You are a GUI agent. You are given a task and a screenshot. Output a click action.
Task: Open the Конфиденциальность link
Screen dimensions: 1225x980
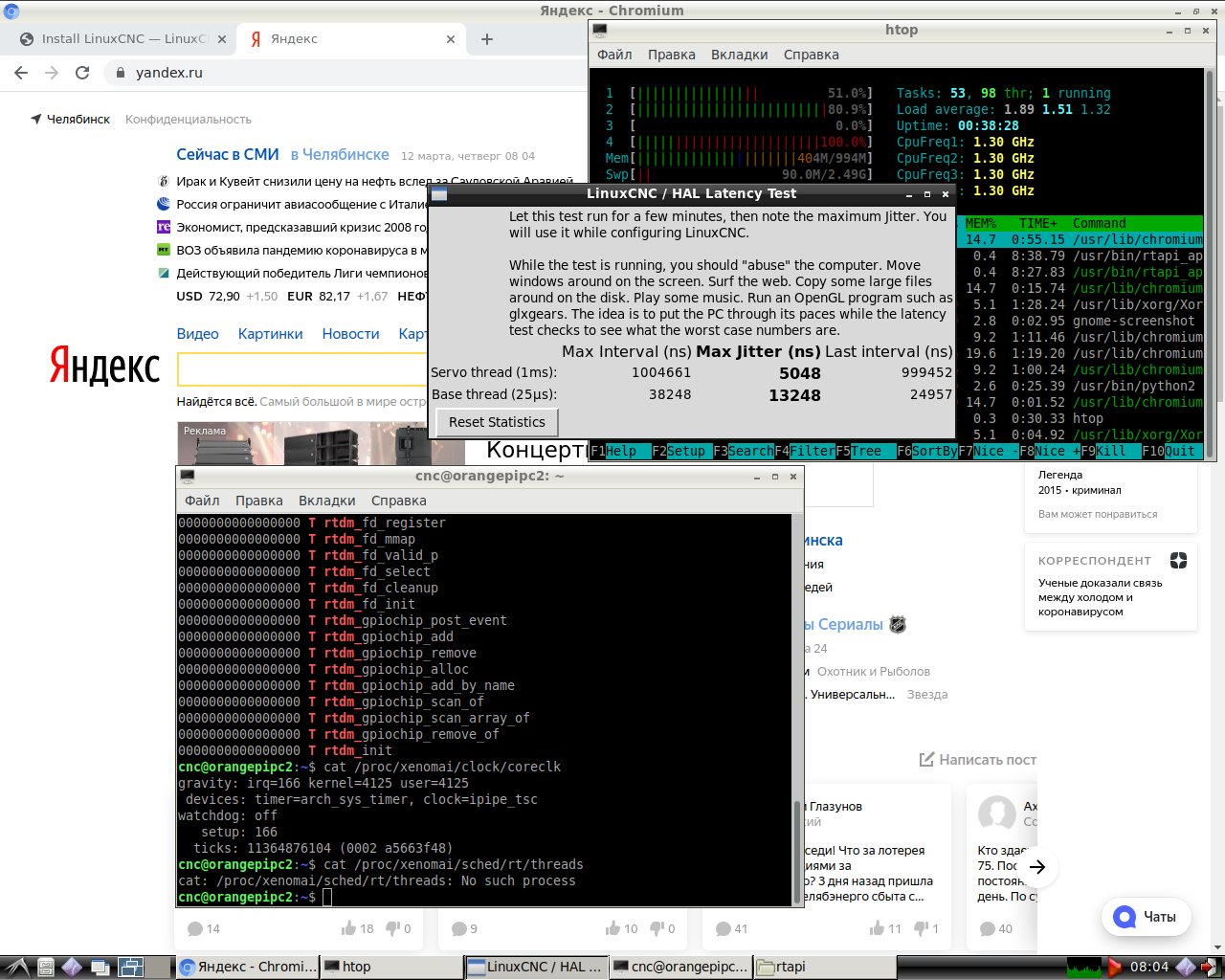(189, 120)
